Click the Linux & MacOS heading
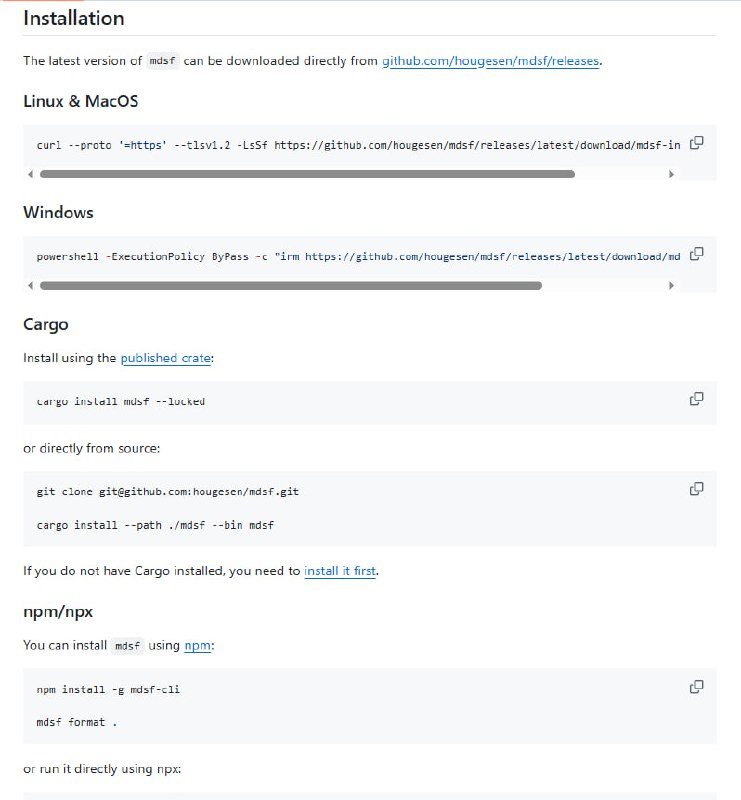The width and height of the screenshot is (741, 800). pos(80,101)
